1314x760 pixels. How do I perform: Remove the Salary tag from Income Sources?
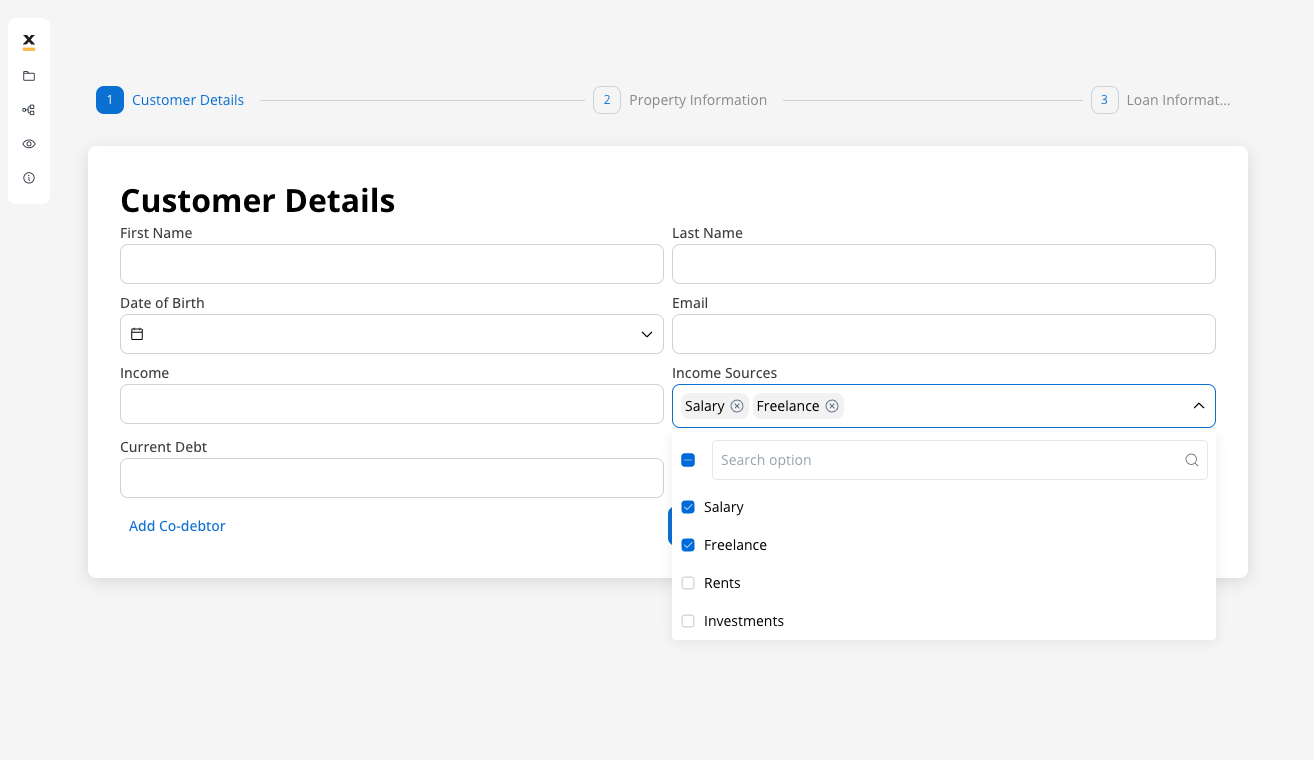[737, 406]
